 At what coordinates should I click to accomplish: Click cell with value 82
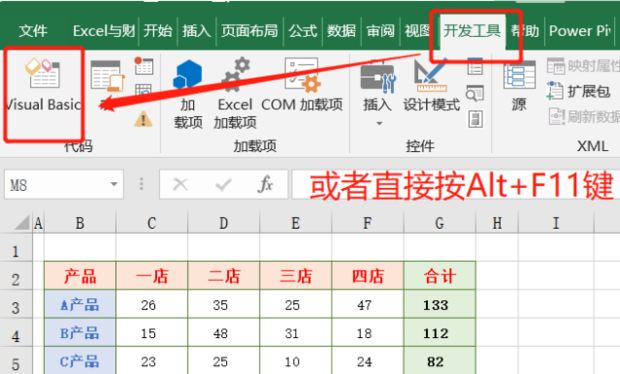coord(440,361)
